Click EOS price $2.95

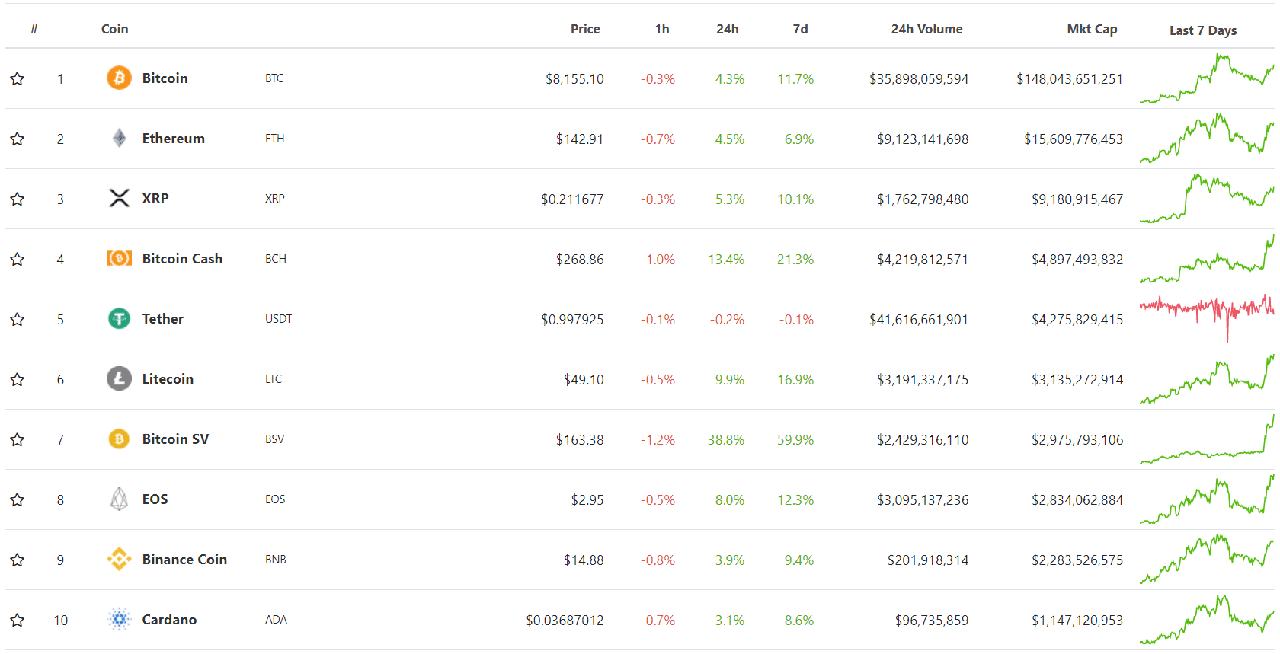[x=587, y=499]
